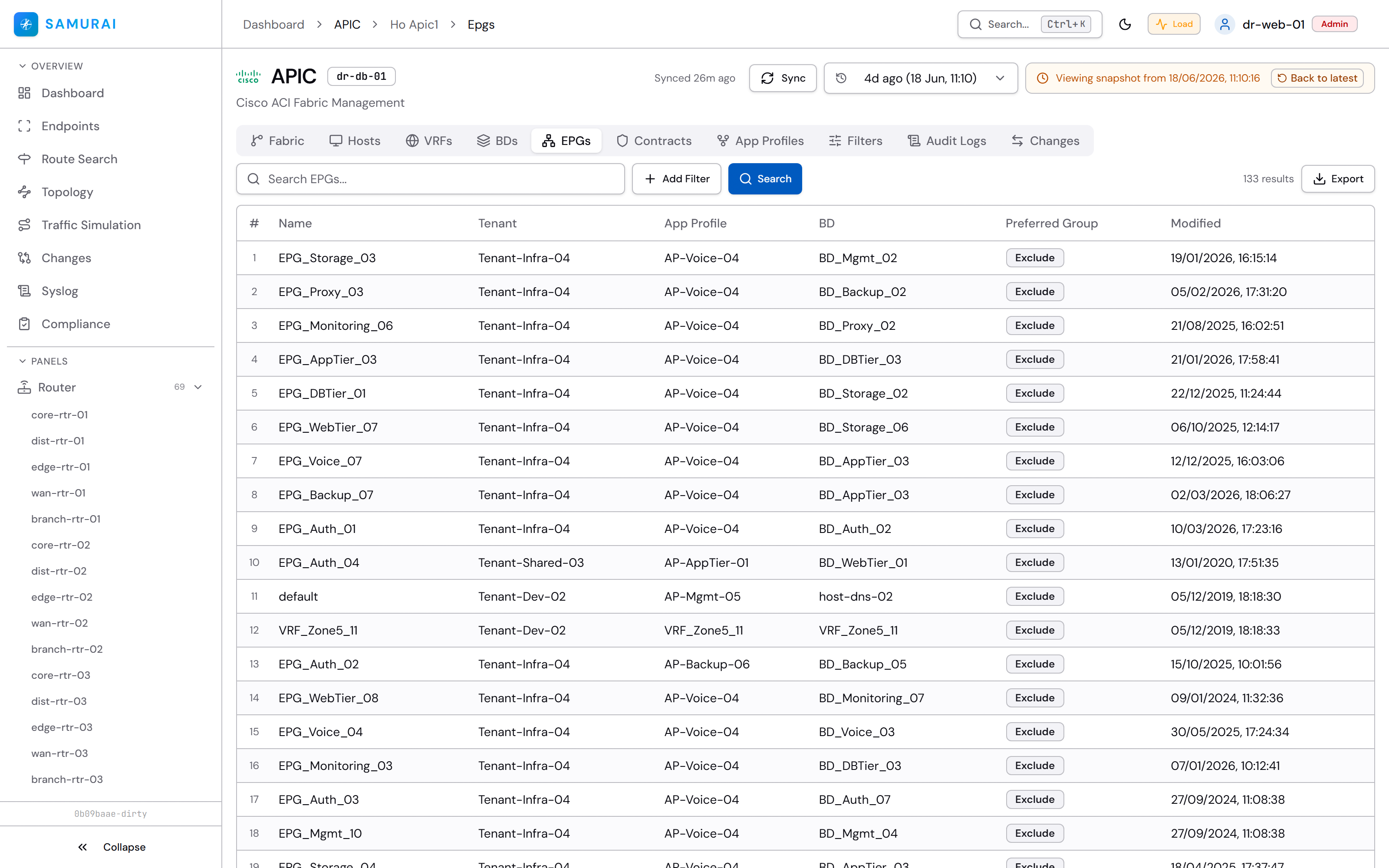
Task: Collapse the OVERVIEW section
Action: pyautogui.click(x=23, y=66)
